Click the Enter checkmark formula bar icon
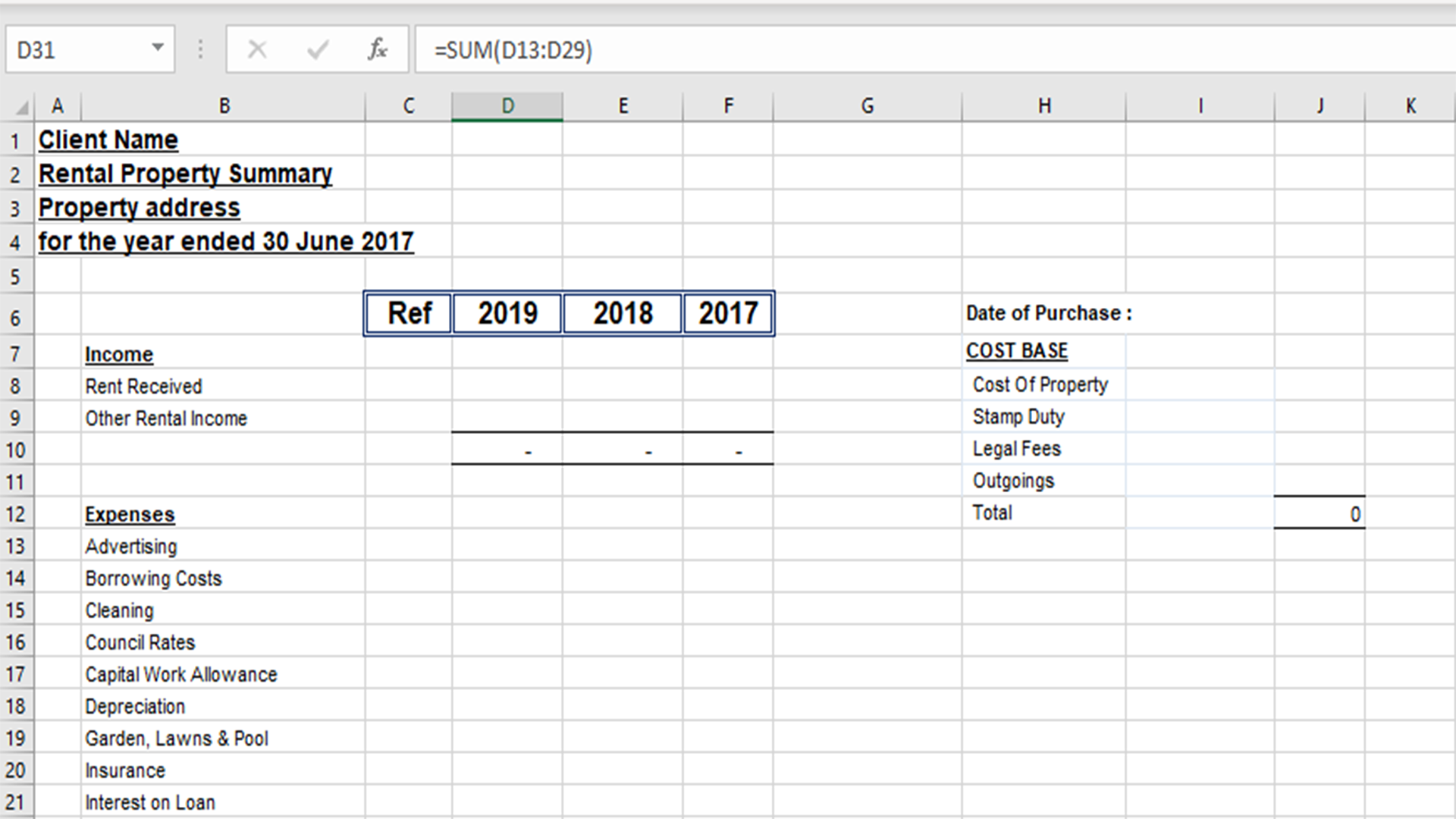 317,50
